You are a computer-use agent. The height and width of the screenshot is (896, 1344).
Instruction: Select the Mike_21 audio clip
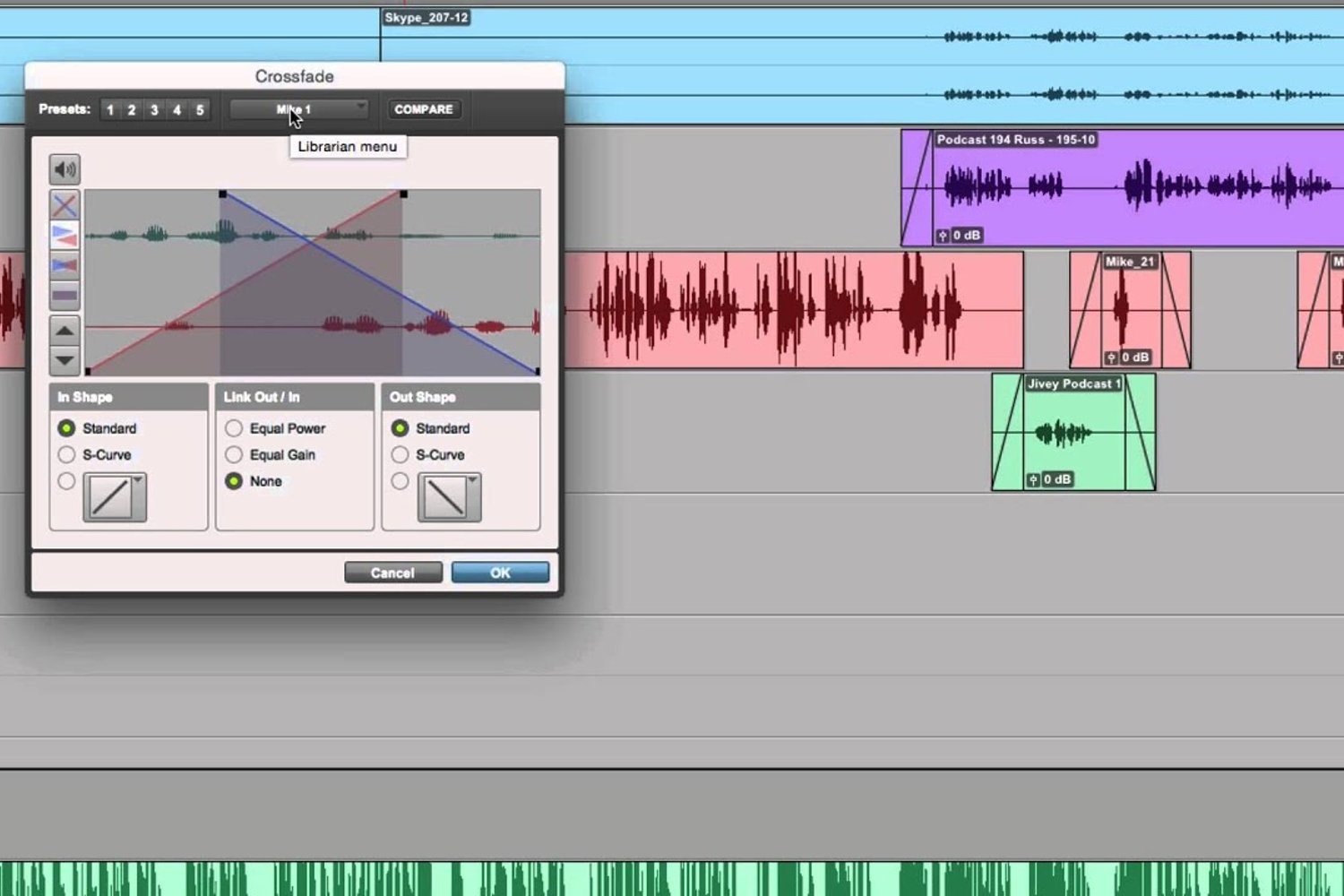point(1129,309)
